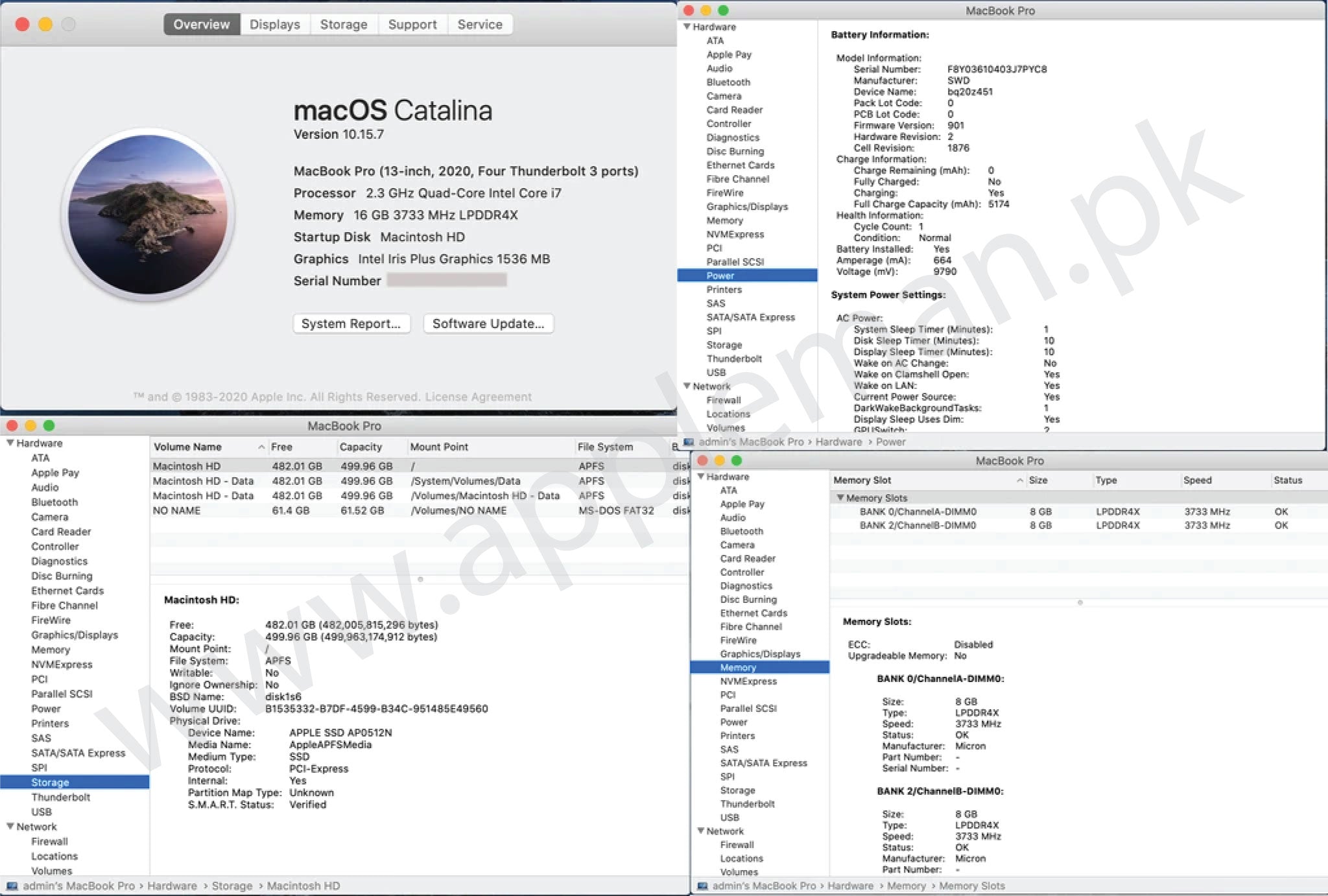
Task: Click the Software Update button
Action: point(488,324)
